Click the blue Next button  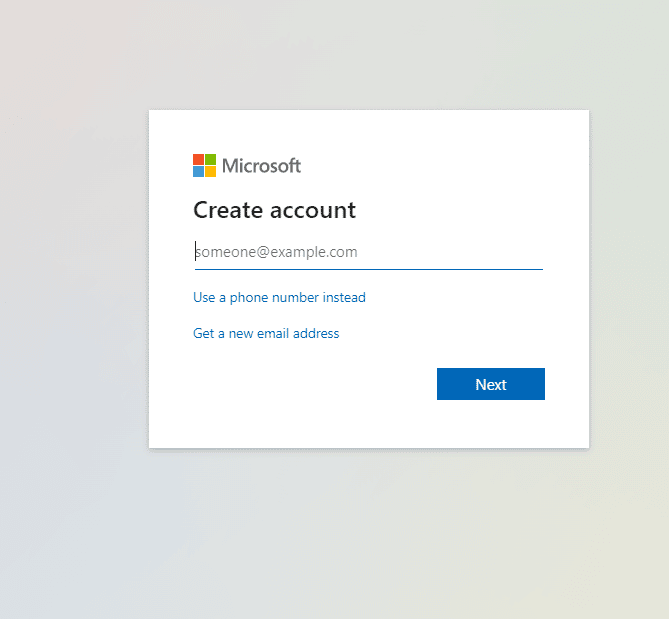point(491,384)
